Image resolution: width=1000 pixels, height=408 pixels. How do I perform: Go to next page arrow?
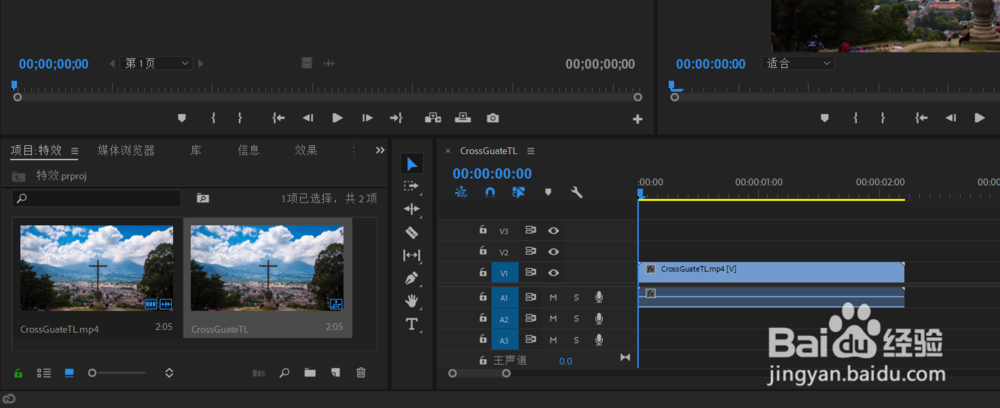coord(201,64)
